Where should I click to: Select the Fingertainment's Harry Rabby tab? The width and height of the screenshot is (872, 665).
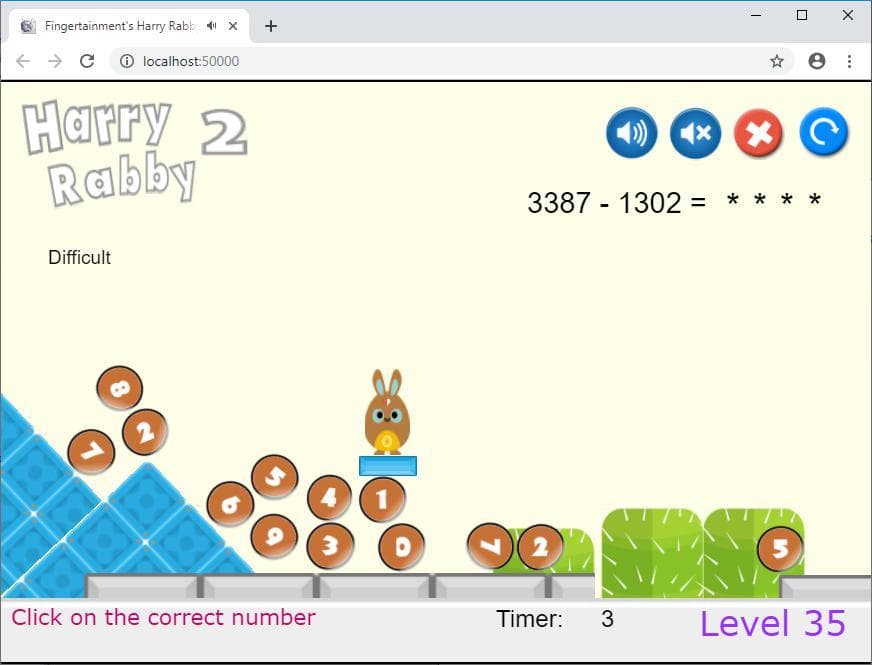coord(129,26)
